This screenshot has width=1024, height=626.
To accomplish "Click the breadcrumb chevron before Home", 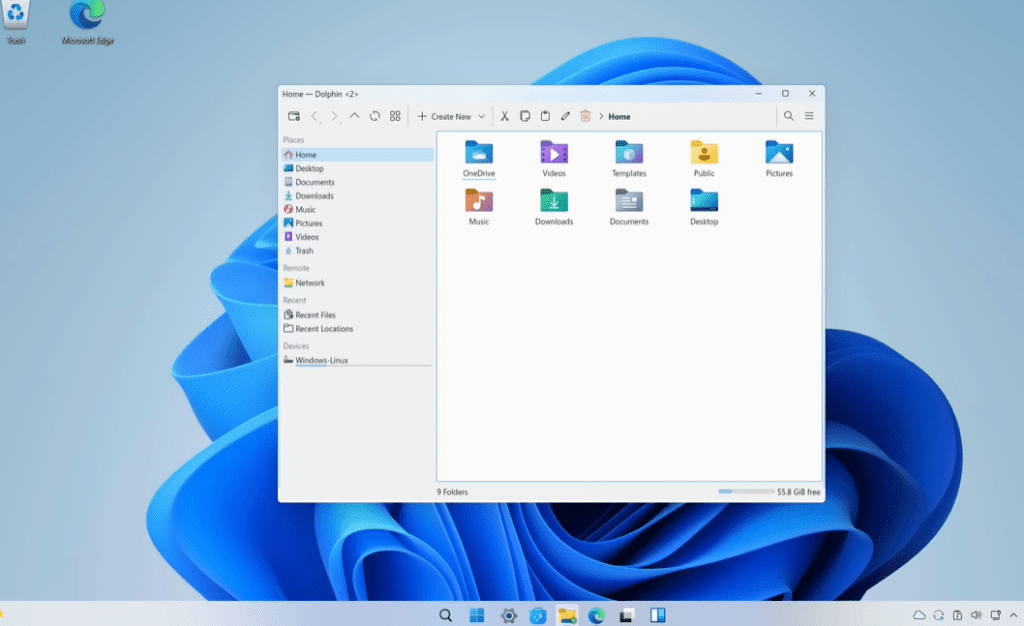I will coord(601,117).
